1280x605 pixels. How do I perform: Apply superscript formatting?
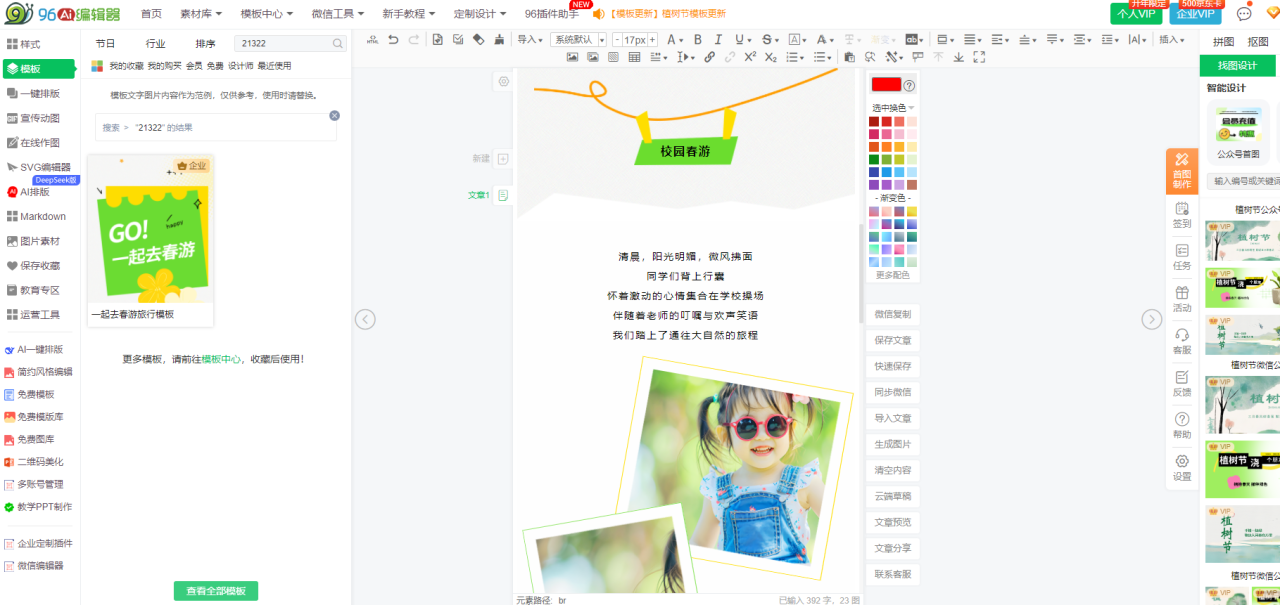point(750,57)
